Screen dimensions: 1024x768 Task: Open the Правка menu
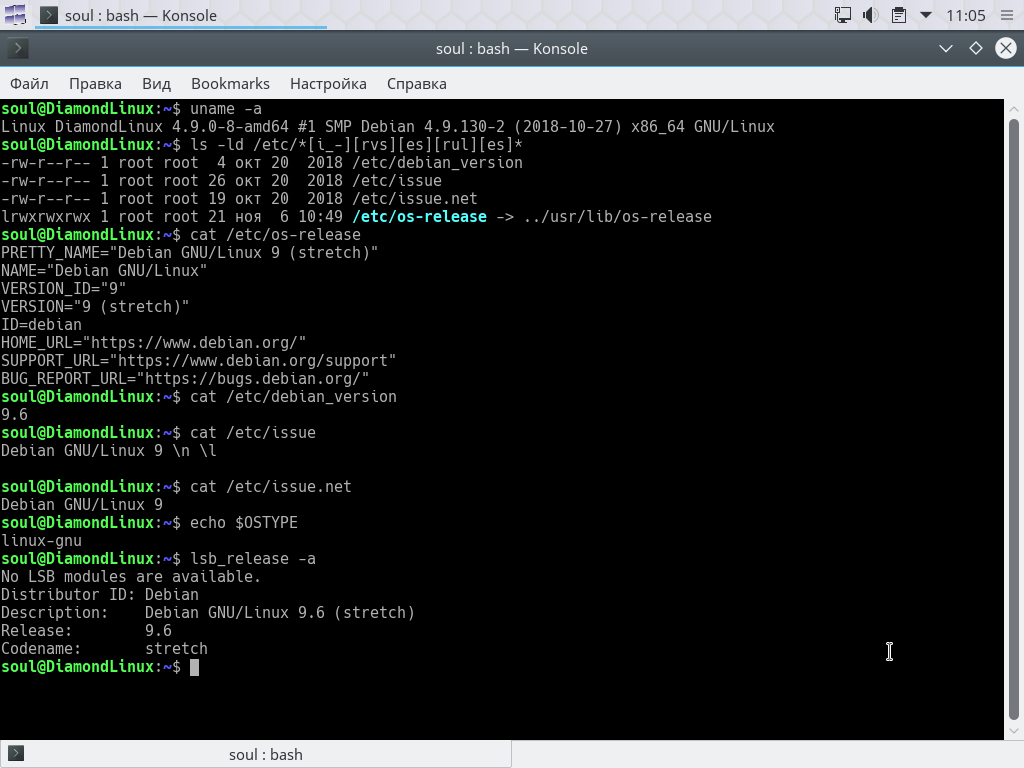95,84
